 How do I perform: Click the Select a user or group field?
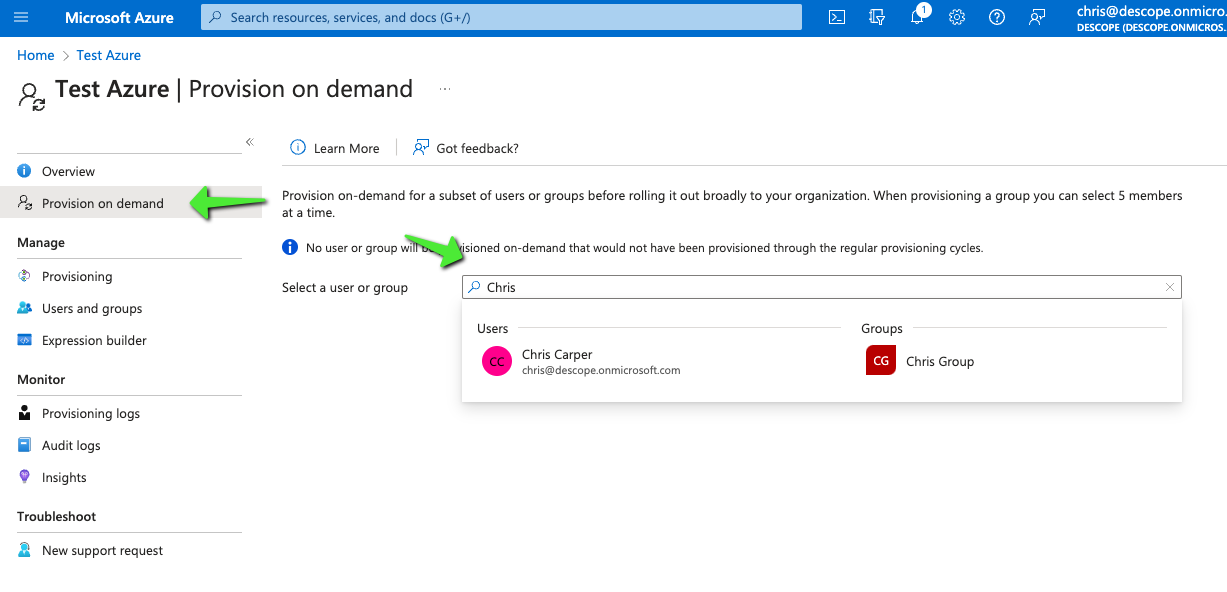coord(822,287)
